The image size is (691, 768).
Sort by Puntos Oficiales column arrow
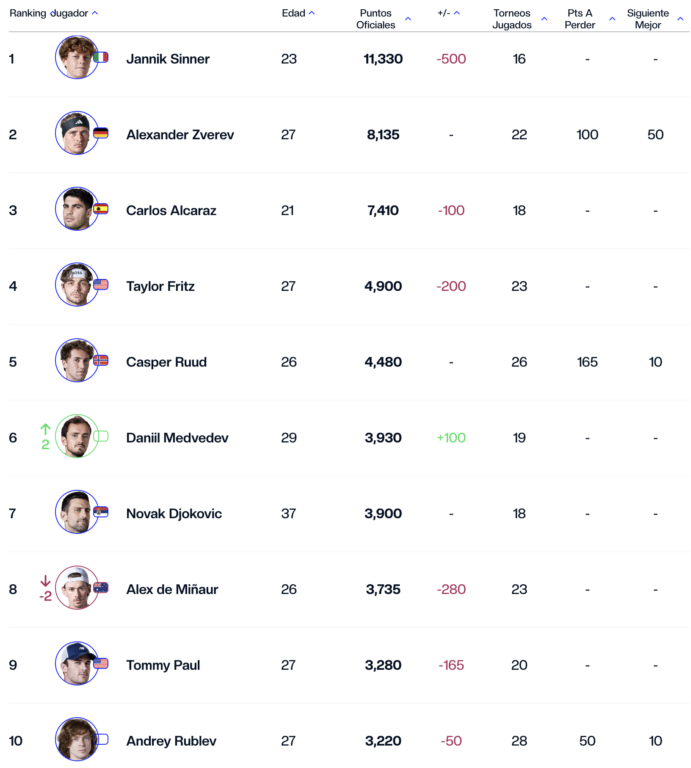pos(408,19)
